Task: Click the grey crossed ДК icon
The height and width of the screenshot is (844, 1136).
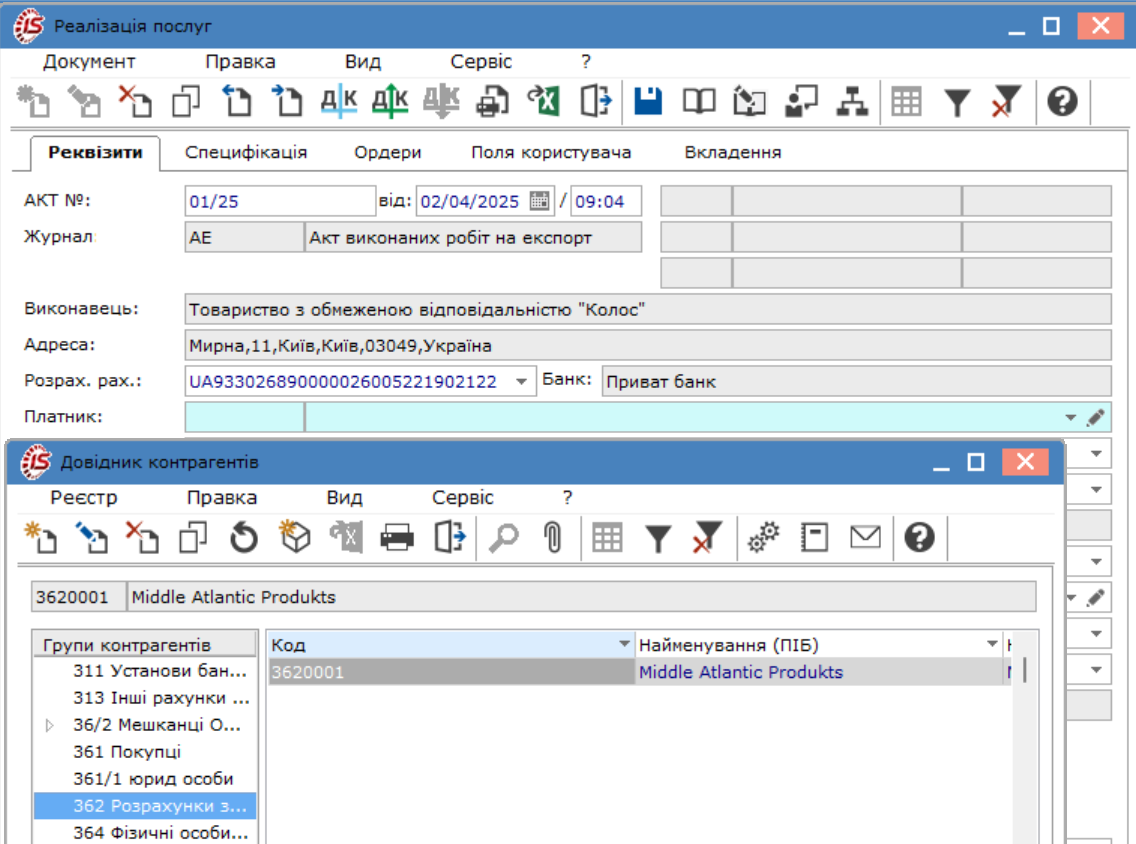Action: (x=441, y=101)
